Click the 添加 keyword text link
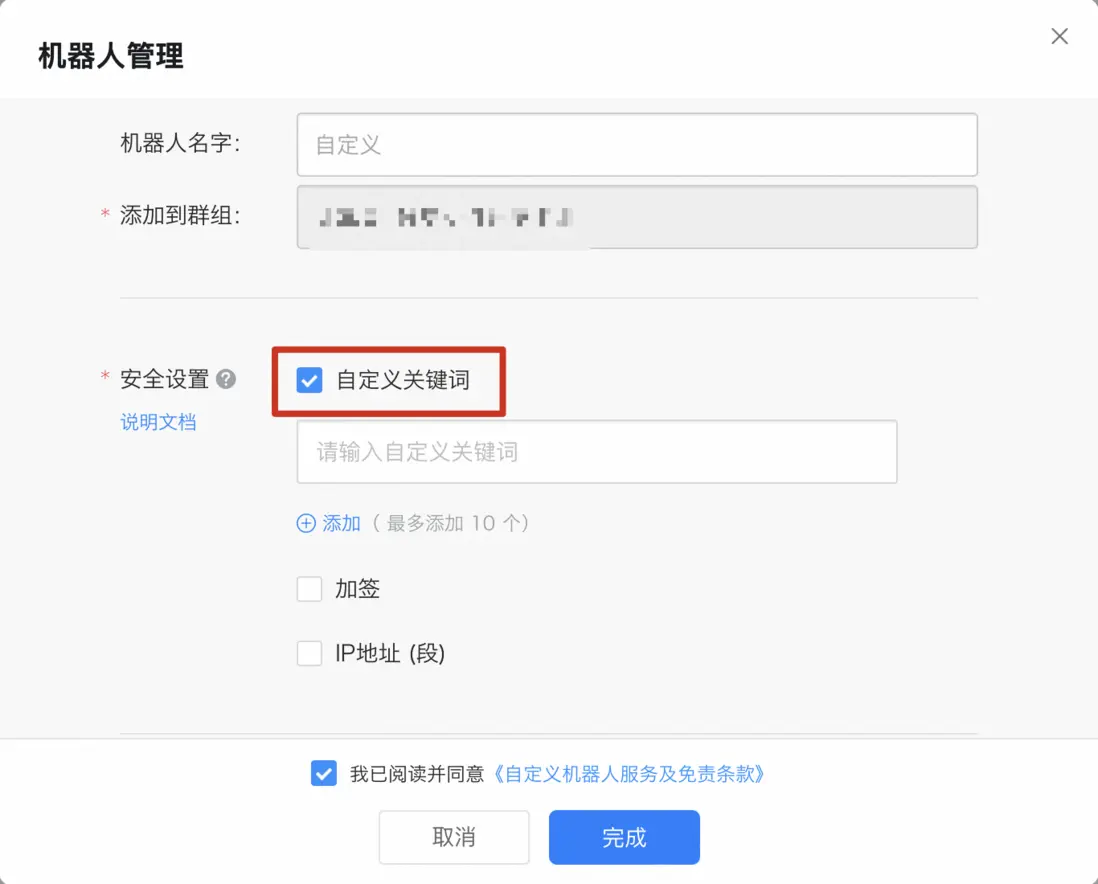Image resolution: width=1098 pixels, height=884 pixels. coord(342,523)
